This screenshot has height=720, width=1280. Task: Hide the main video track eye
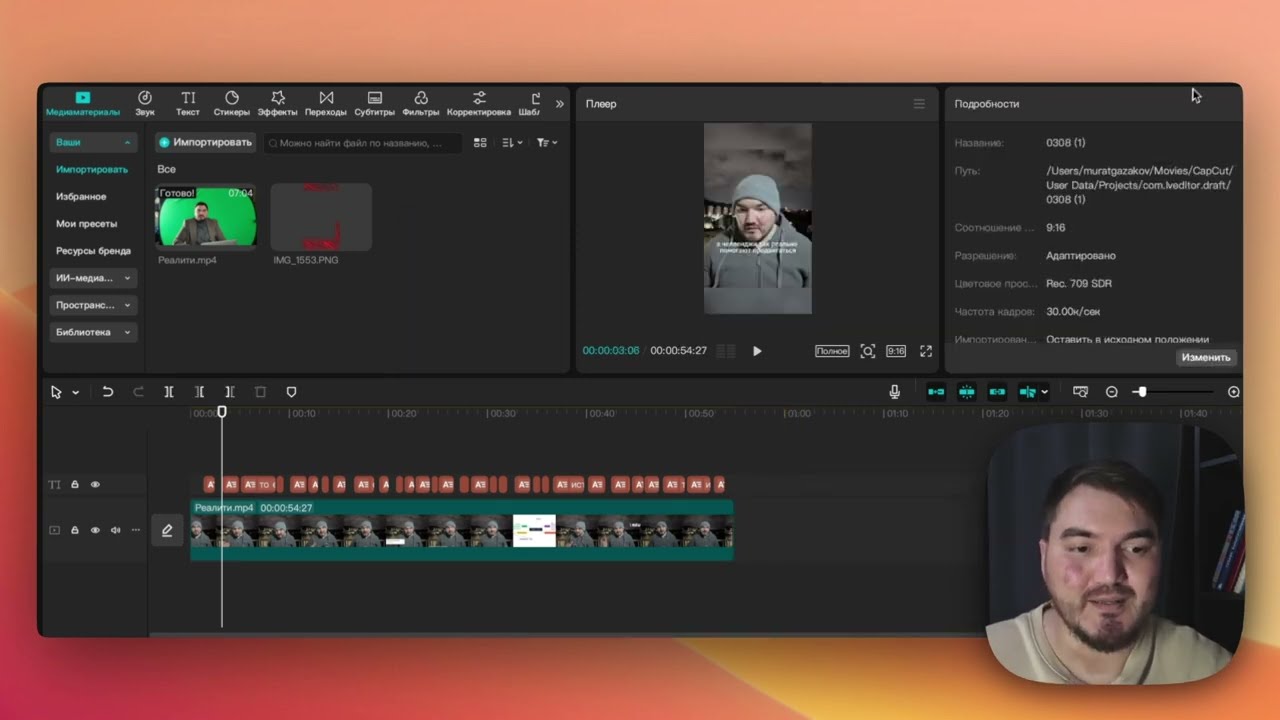click(x=95, y=530)
